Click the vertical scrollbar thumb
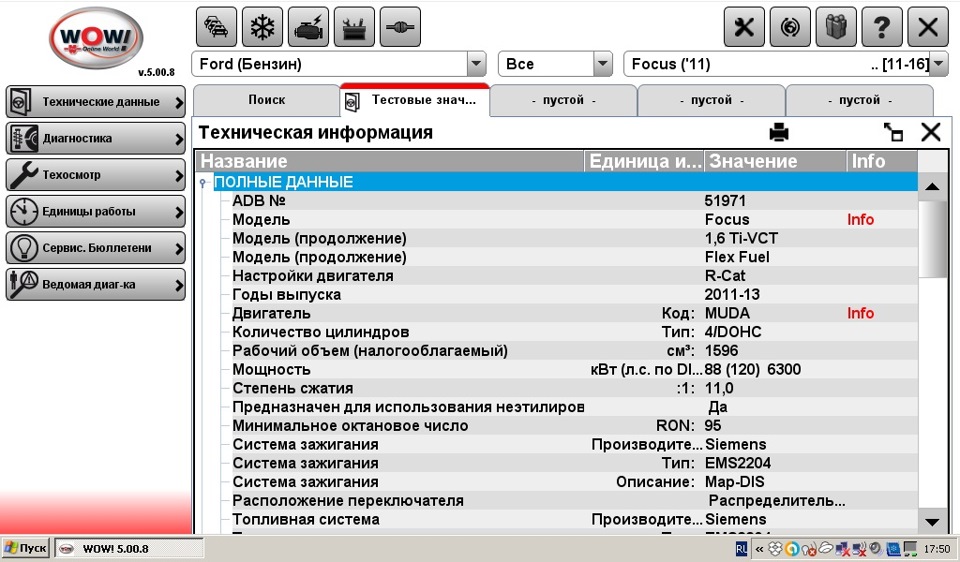This screenshot has height=562, width=960. (932, 239)
